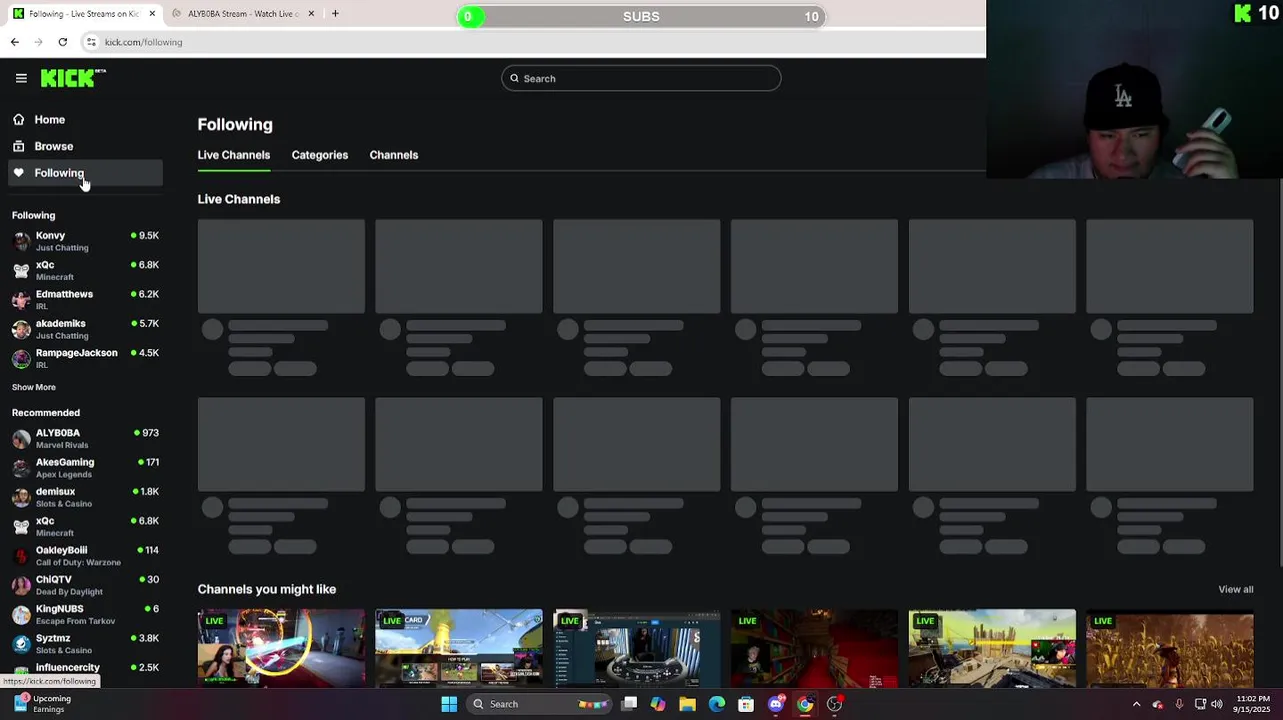The image size is (1283, 720).
Task: Open the taskbar clock and date
Action: pyautogui.click(x=1251, y=703)
